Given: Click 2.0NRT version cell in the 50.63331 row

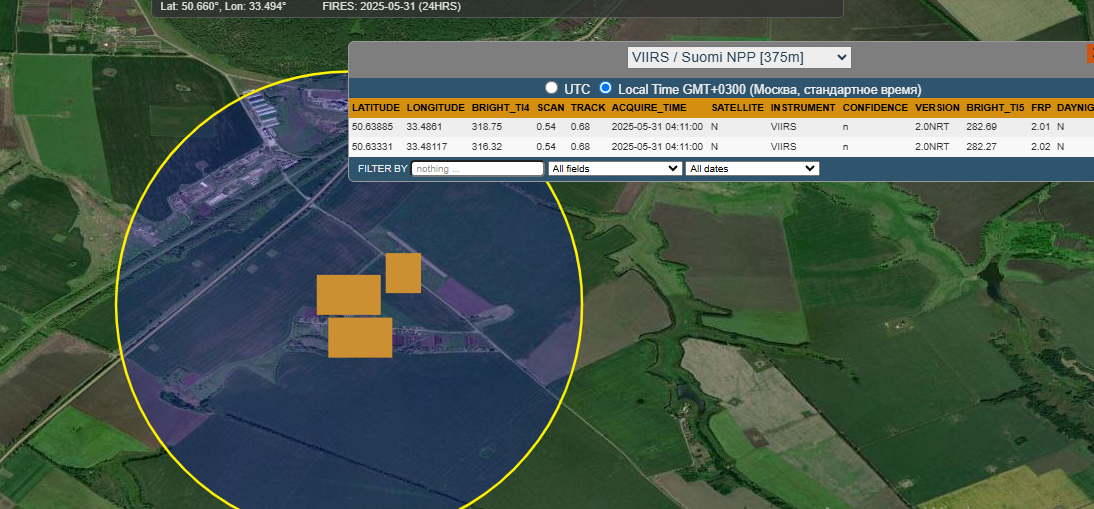Looking at the screenshot, I should point(932,146).
